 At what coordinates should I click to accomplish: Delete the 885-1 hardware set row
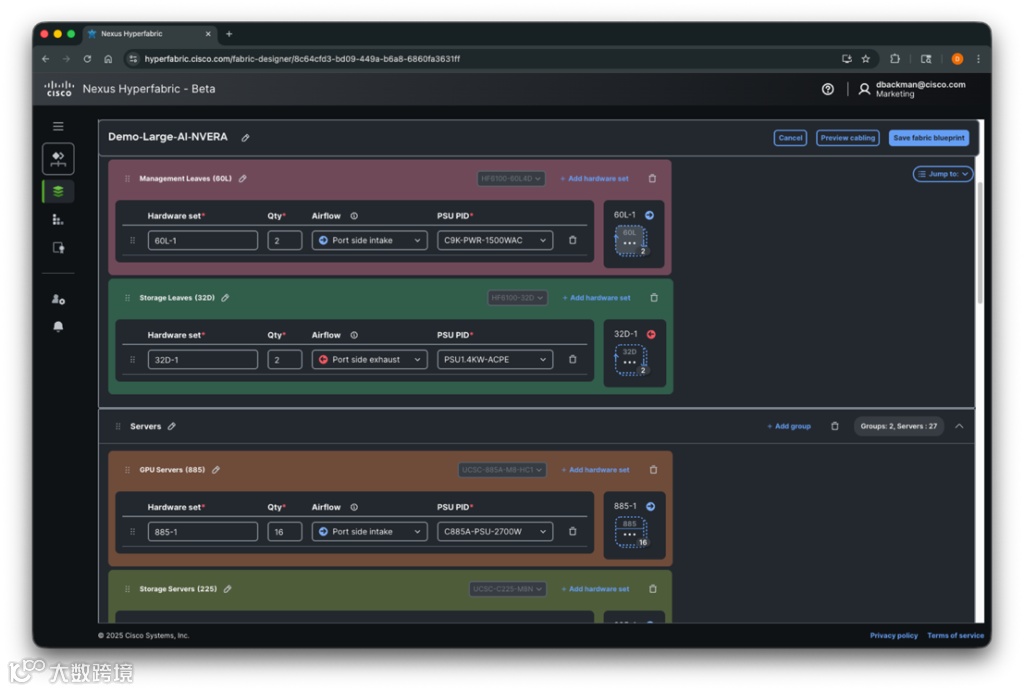tap(573, 532)
